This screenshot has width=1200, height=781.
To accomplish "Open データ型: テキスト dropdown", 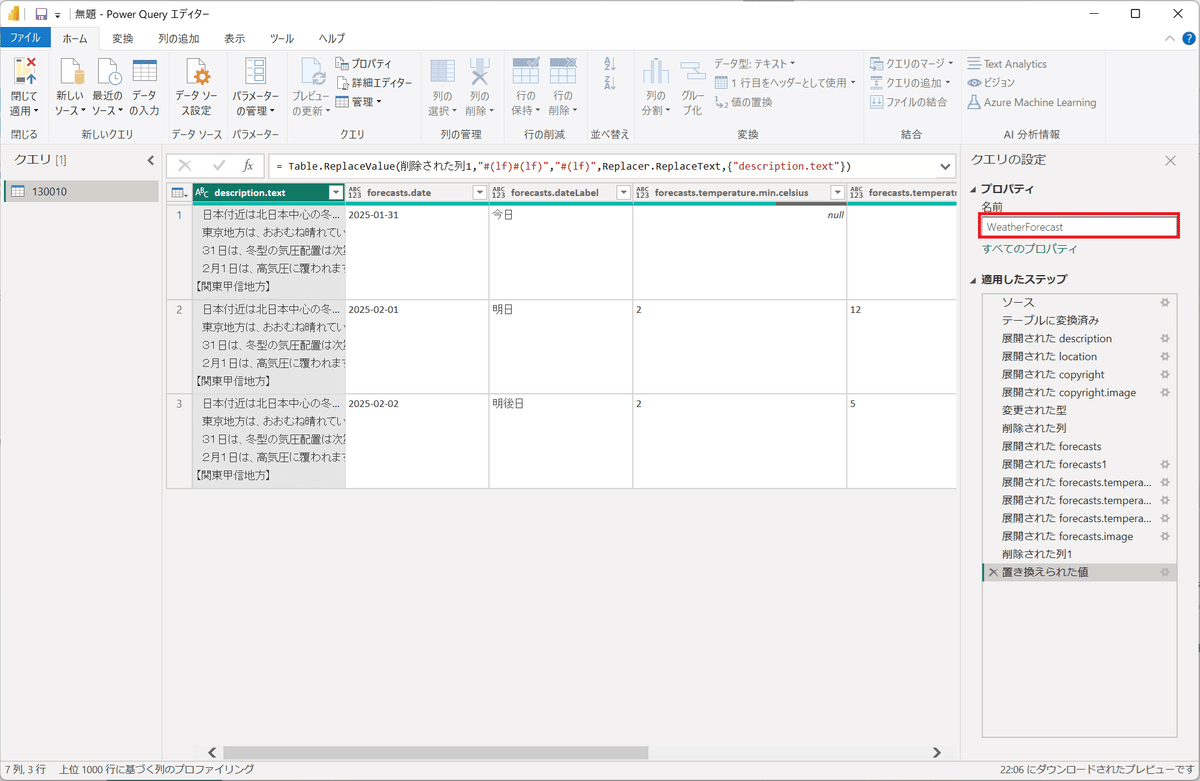I will pyautogui.click(x=755, y=64).
